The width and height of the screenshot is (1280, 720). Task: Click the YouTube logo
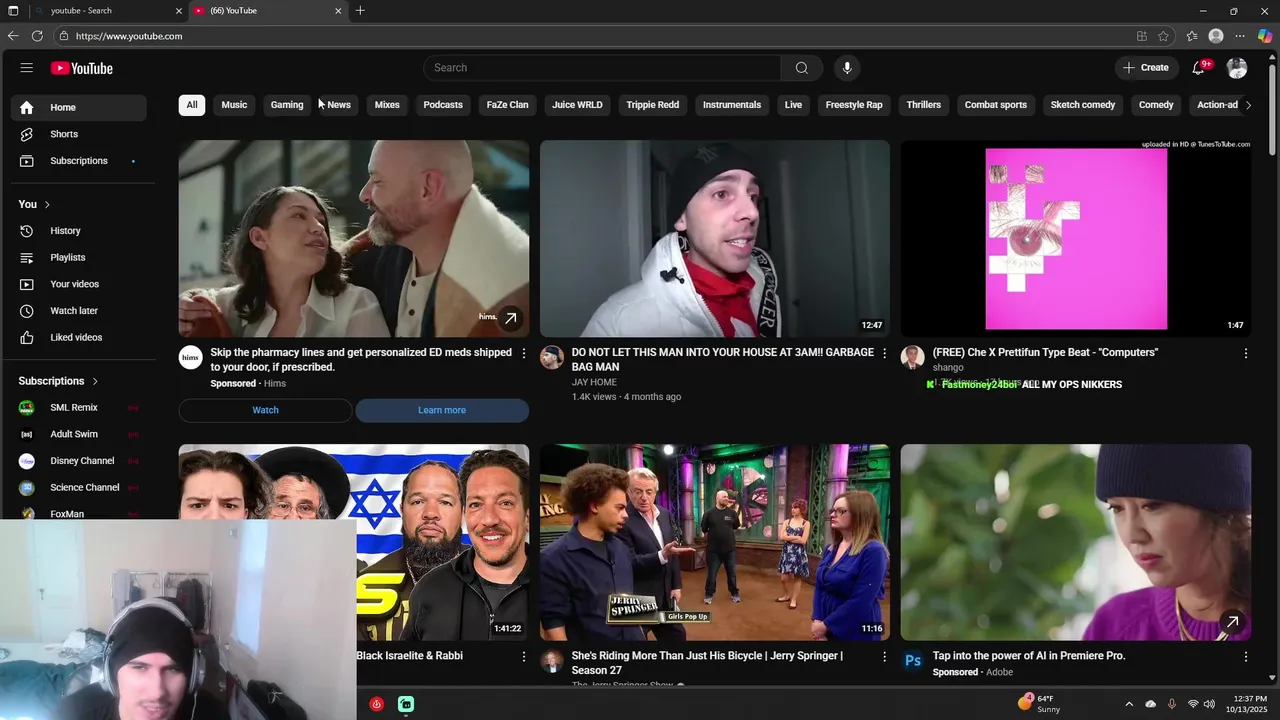(x=82, y=68)
